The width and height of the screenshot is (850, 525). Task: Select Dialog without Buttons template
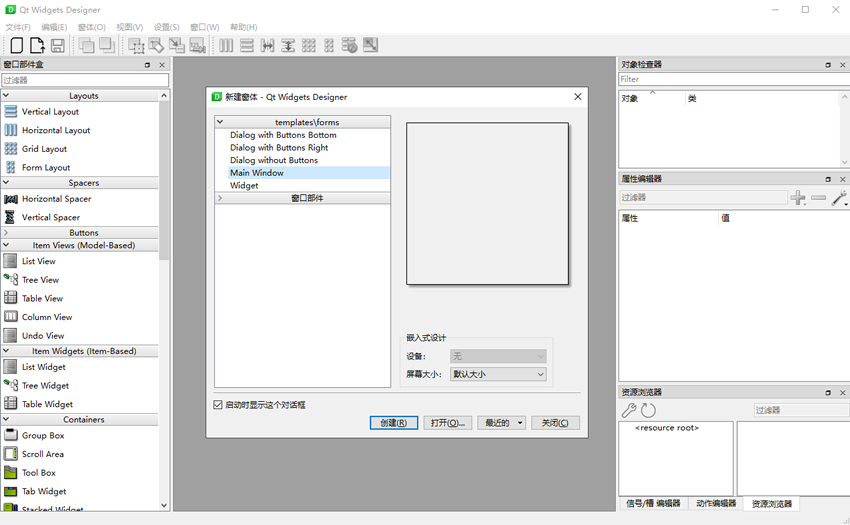click(x=274, y=161)
